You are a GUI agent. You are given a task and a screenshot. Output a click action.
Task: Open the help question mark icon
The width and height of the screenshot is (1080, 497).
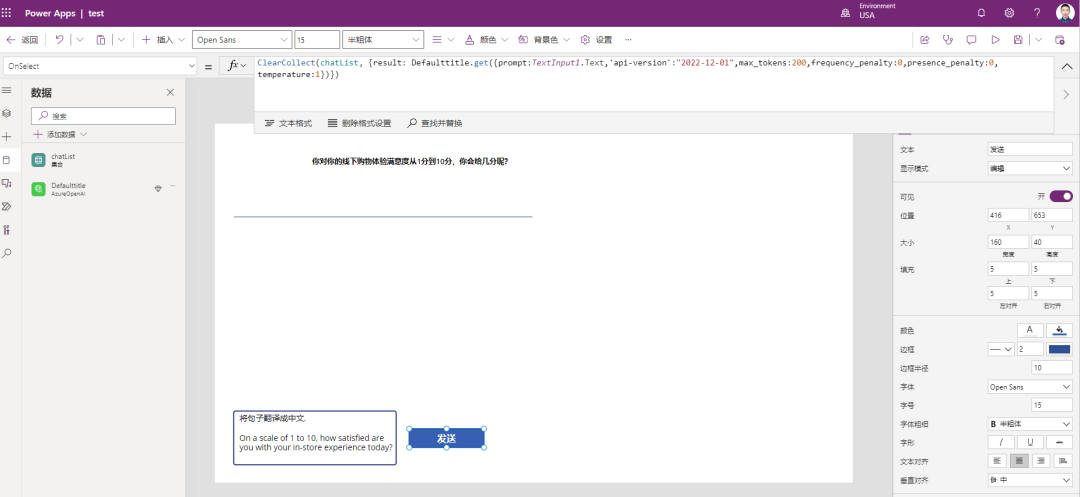[x=1037, y=13]
